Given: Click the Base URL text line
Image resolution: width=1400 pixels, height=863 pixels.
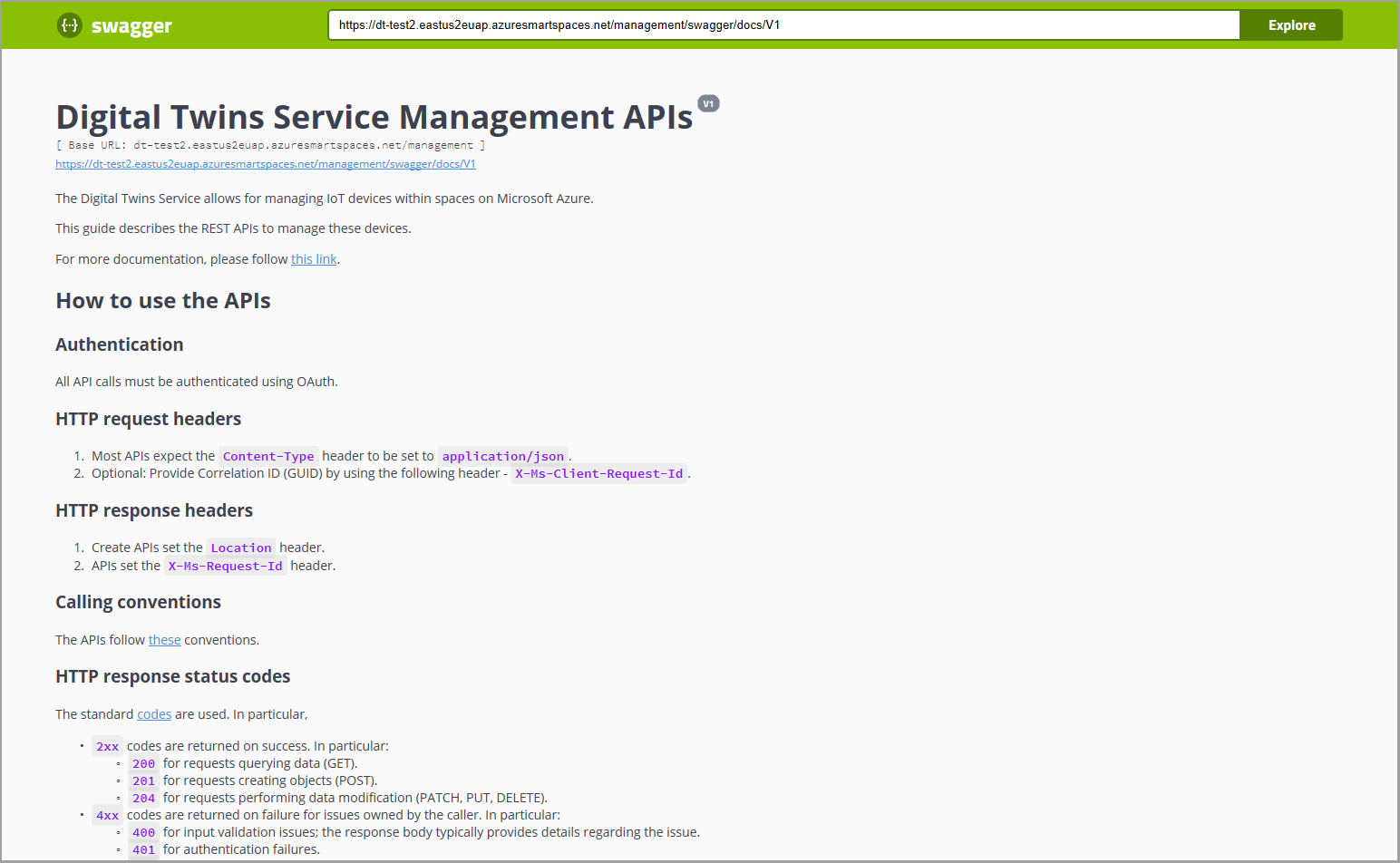Looking at the screenshot, I should point(270,145).
